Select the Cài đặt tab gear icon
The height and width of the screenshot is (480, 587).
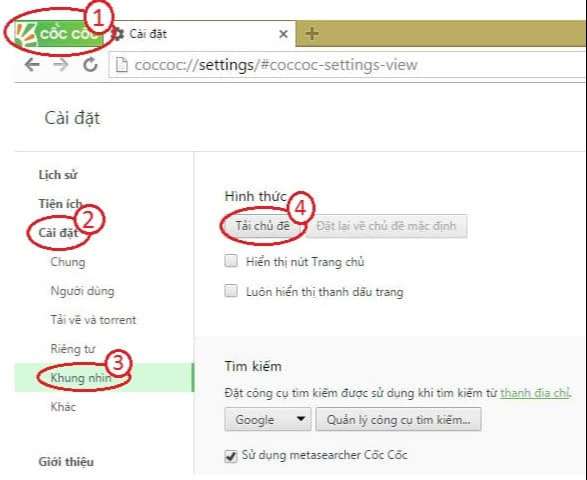118,34
